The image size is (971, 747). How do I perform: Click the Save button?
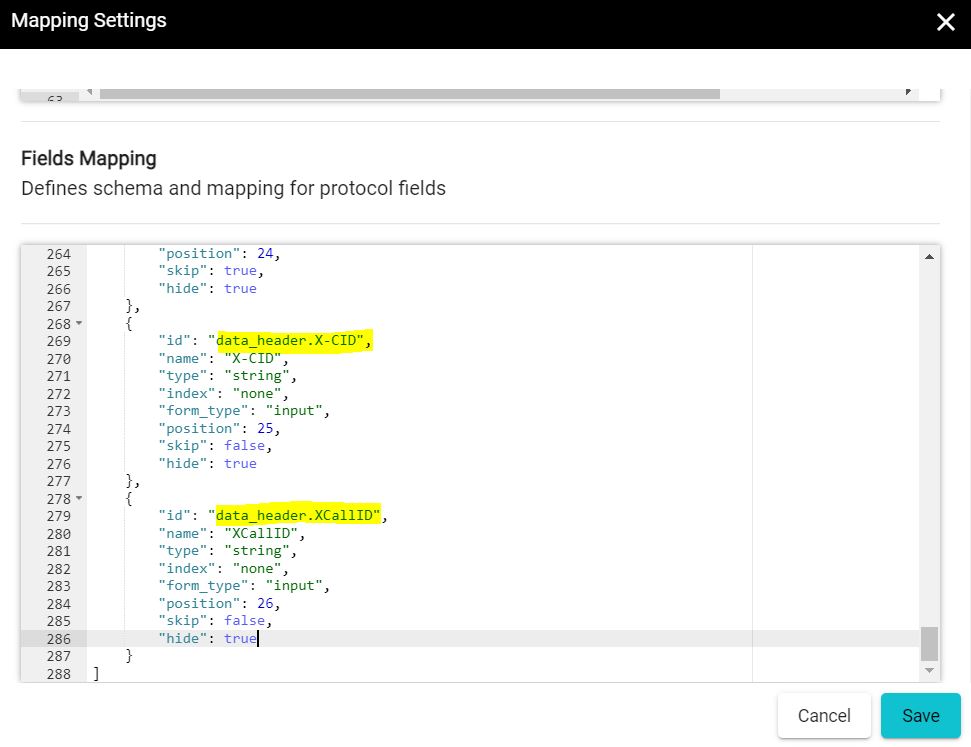point(919,715)
